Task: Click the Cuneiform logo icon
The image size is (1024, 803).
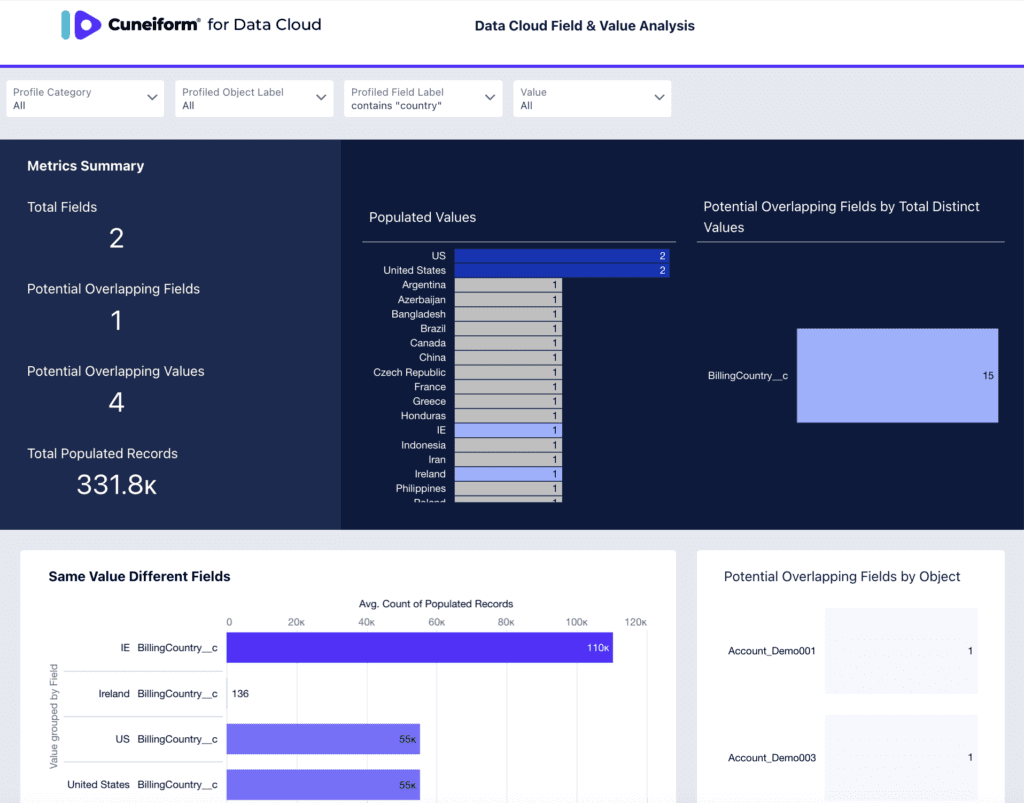Action: point(81,25)
